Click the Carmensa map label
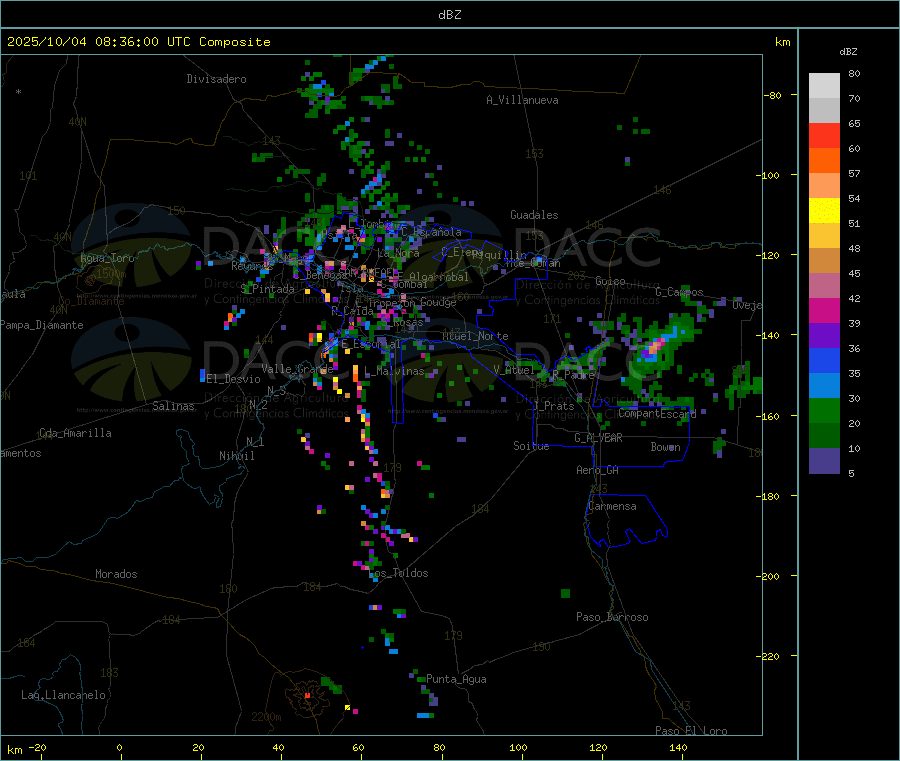Viewport: 900px width, 761px height. (612, 506)
